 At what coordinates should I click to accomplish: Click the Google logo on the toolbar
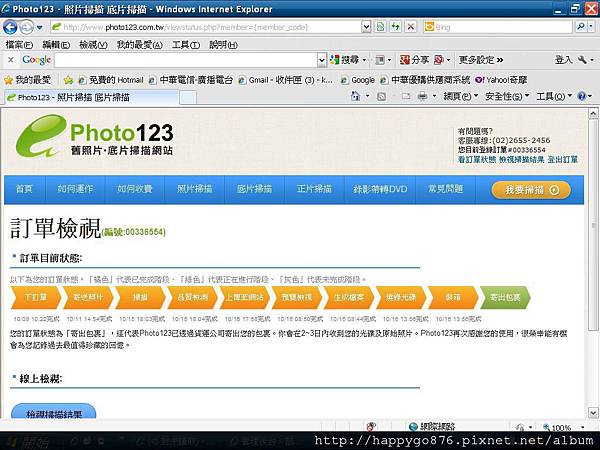coord(36,60)
